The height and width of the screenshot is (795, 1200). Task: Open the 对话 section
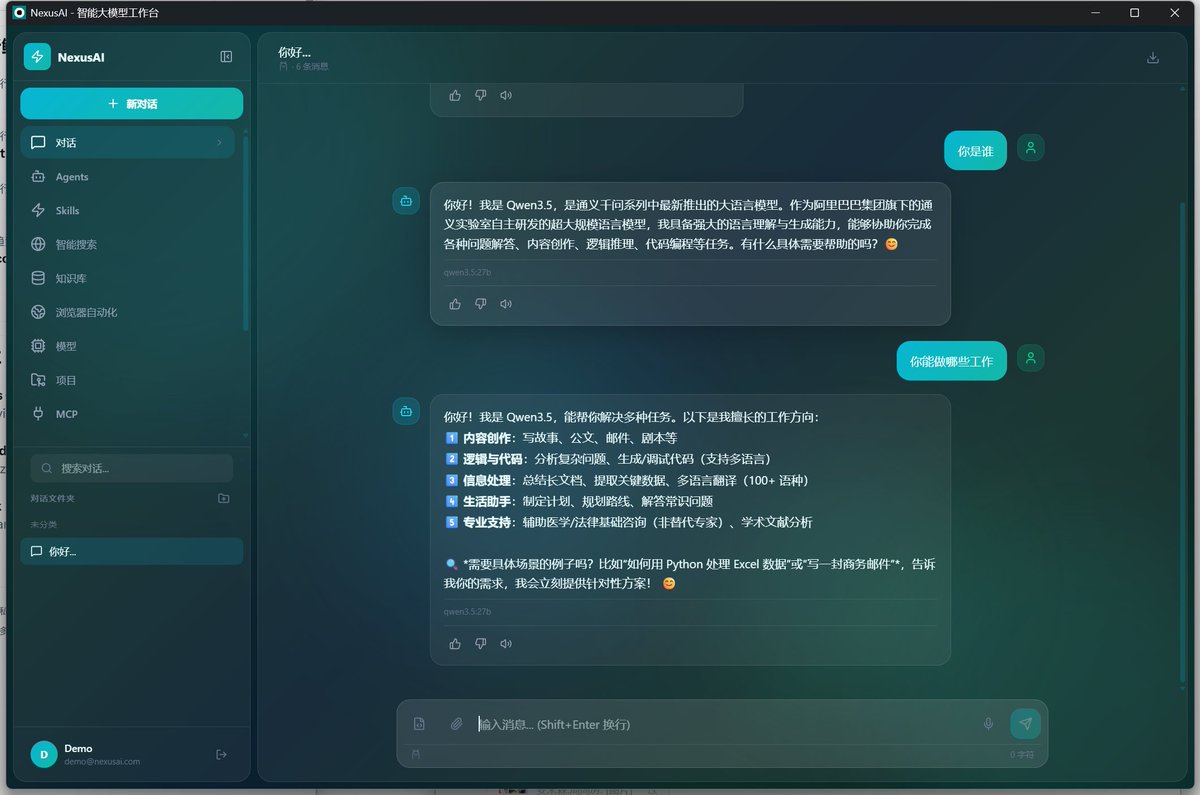(x=127, y=143)
